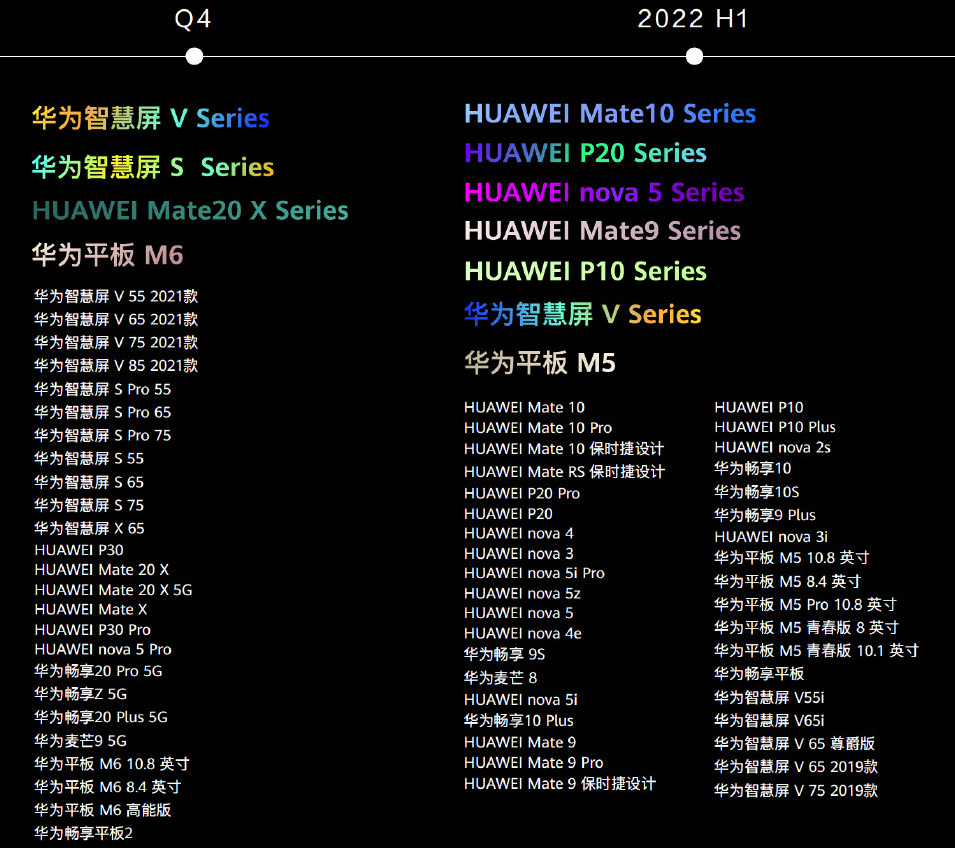
Task: Select 华为智慧屏 V 55 2021款
Action: pyautogui.click(x=116, y=297)
